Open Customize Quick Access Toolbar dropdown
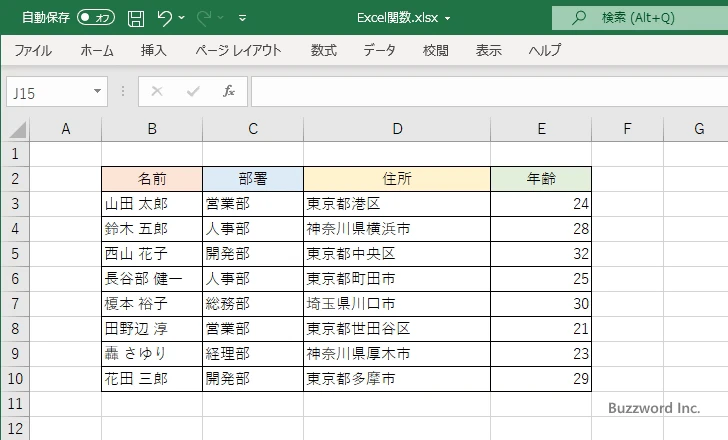This screenshot has height=440, width=728. click(242, 18)
